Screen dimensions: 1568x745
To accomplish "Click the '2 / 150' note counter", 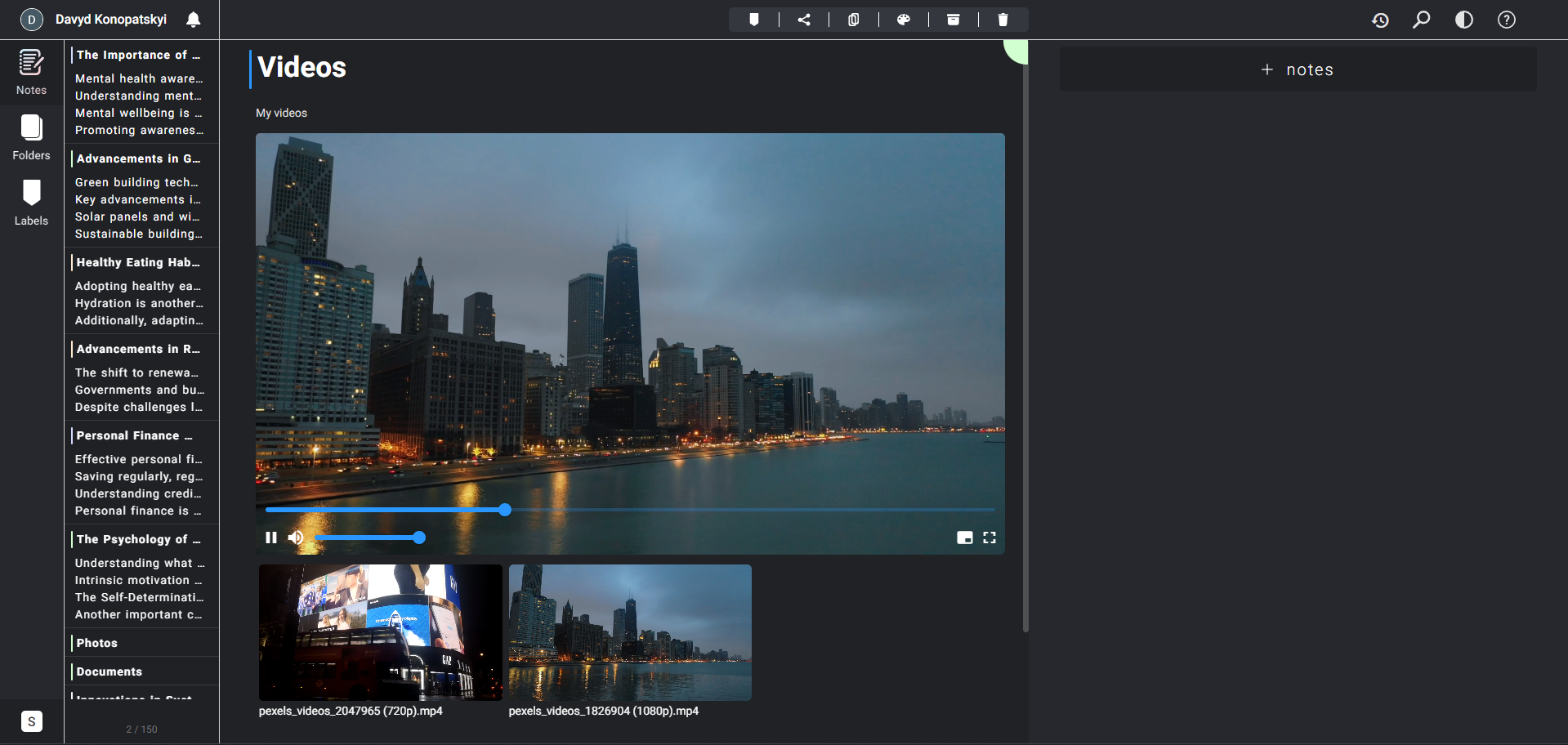I will 141,729.
